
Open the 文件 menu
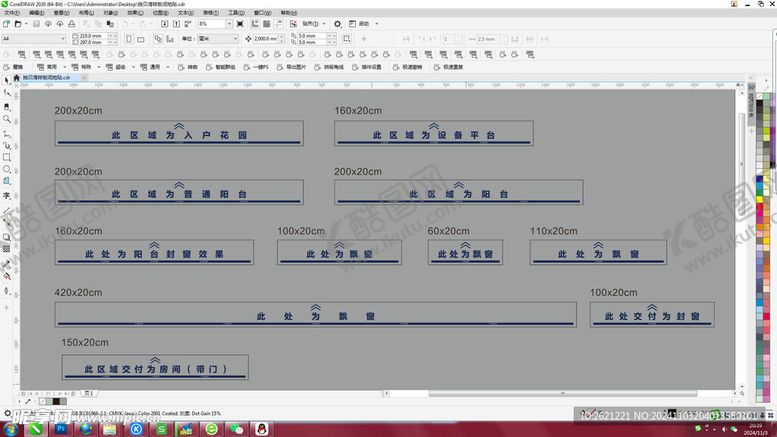tap(12, 13)
